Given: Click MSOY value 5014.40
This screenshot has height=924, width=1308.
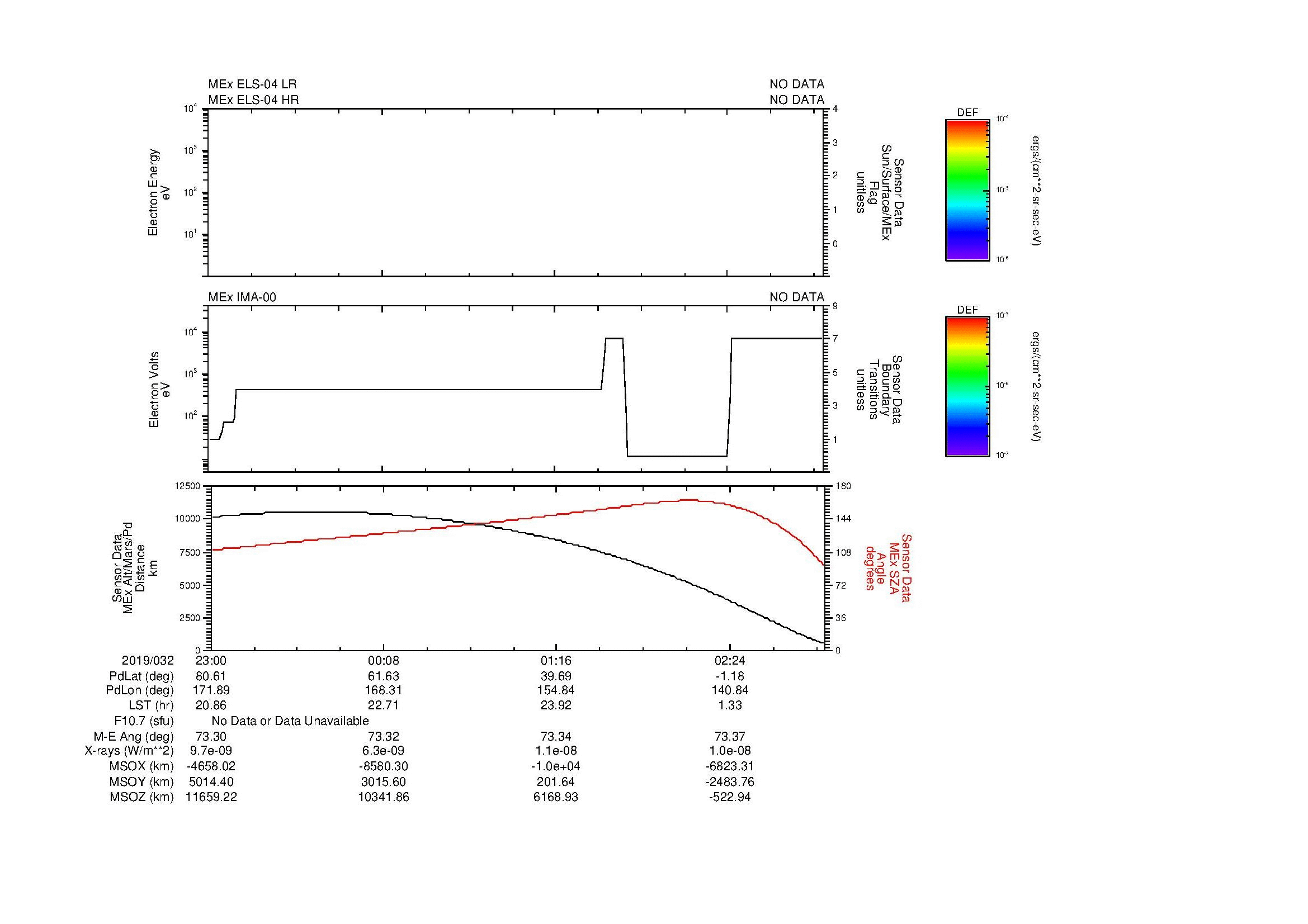Looking at the screenshot, I should (211, 782).
